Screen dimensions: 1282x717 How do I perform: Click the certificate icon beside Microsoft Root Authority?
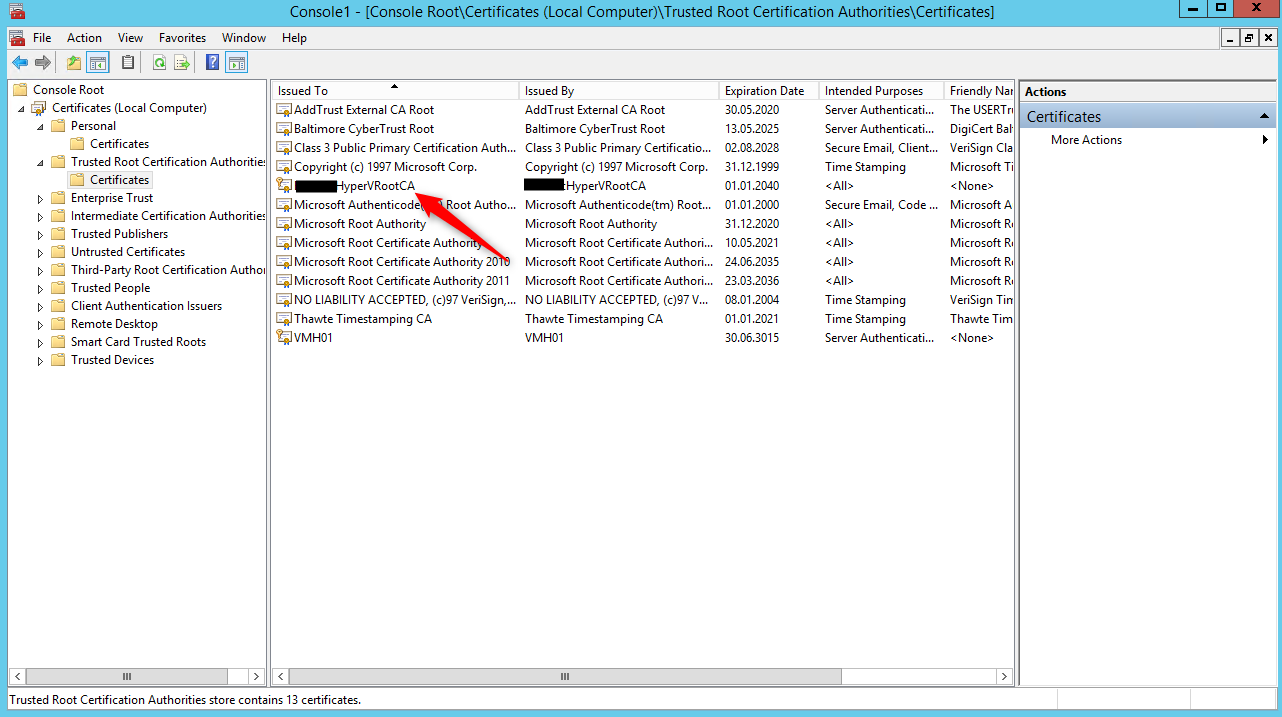point(284,224)
